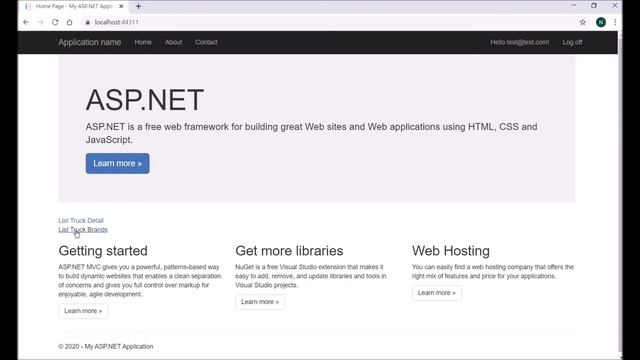Click the Hello test@test.com! account link
Viewport: 640px width, 360px height.
[520, 42]
